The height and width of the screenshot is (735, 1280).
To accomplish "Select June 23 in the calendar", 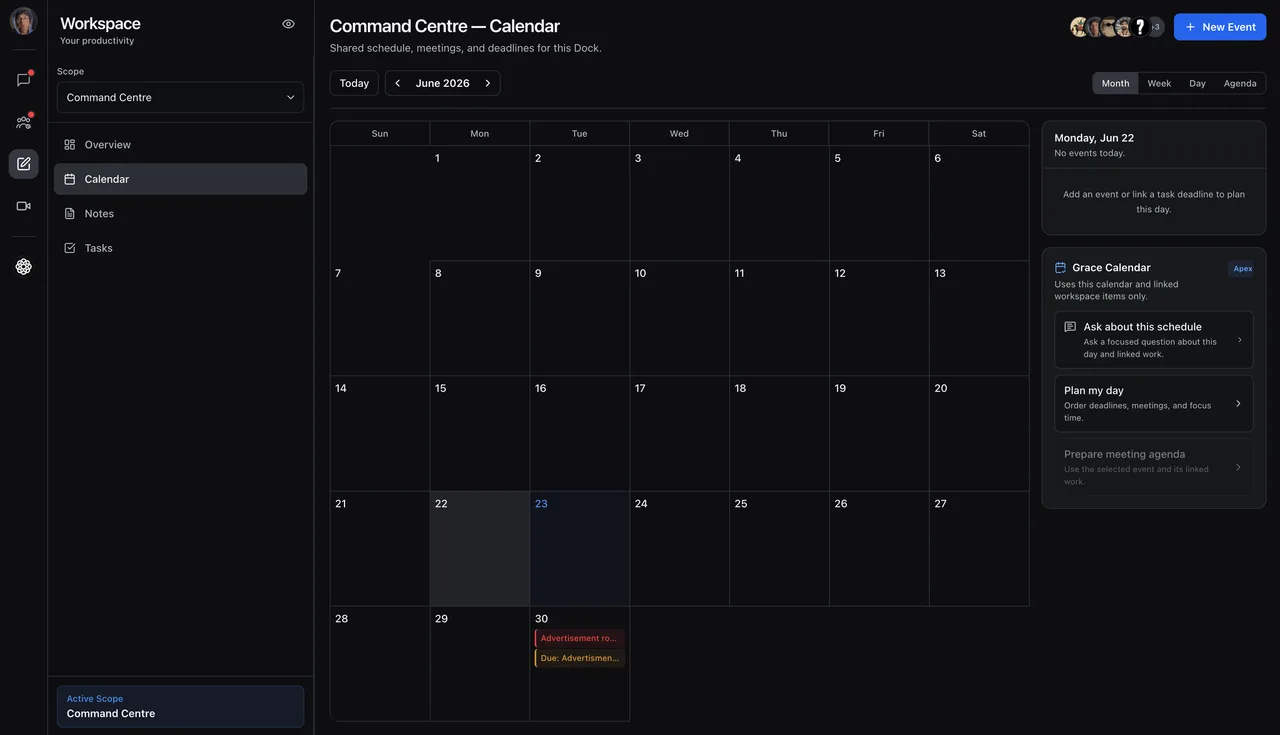I will (x=580, y=548).
